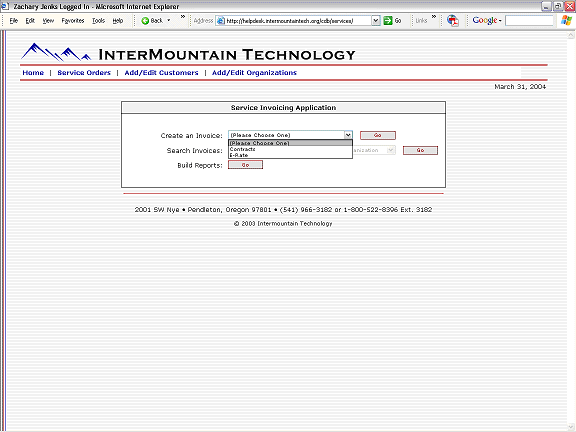Click the Build Reports label
This screenshot has width=576, height=432.
(200, 165)
